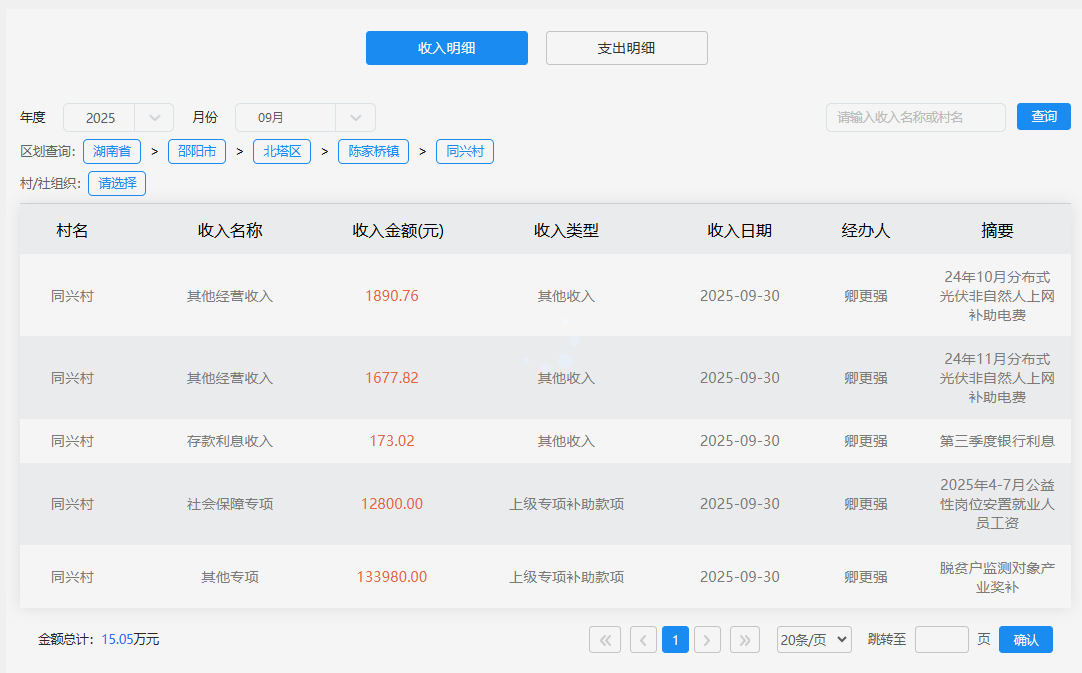The height and width of the screenshot is (673, 1082).
Task: Click the next page arrow icon
Action: coord(707,640)
